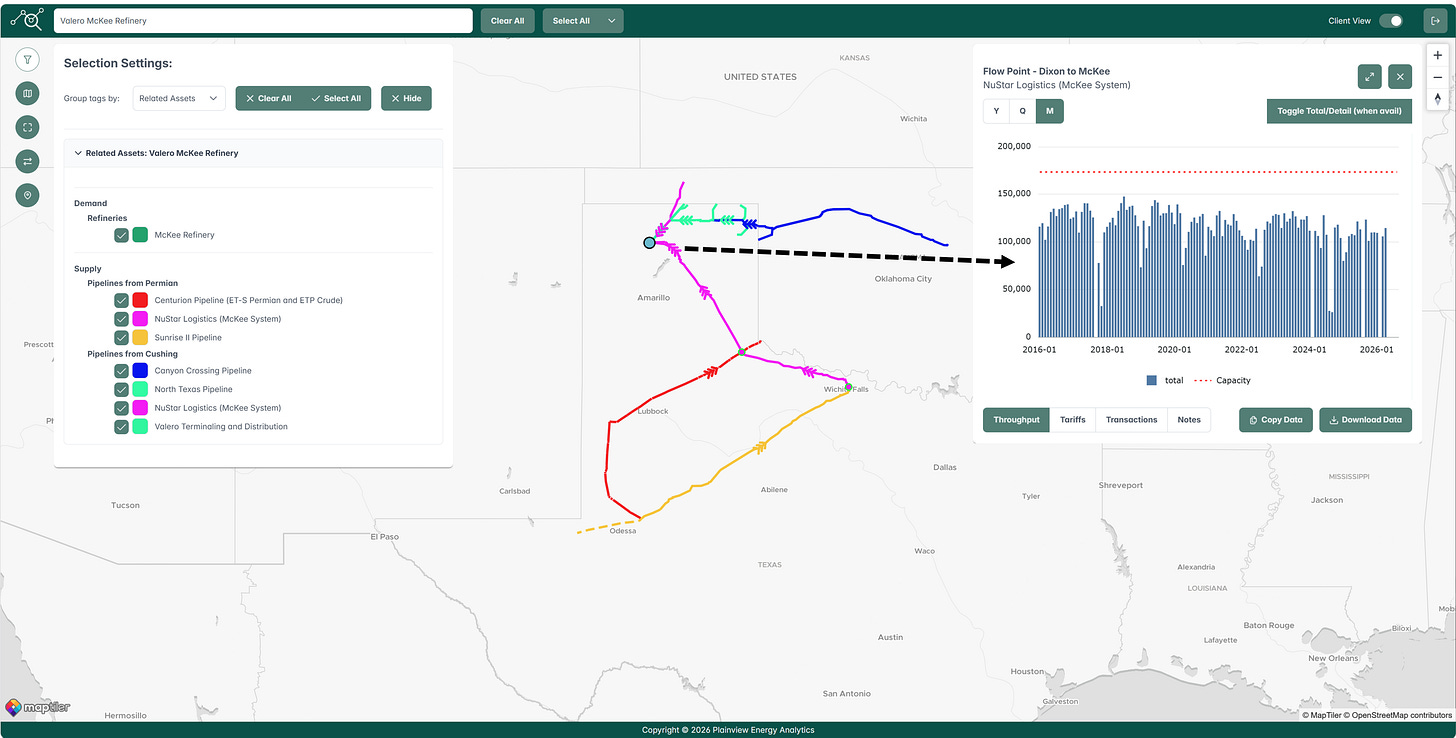Click the blue Canyon Crossing Pipeline swatch
The image size is (1456, 738).
click(x=141, y=371)
